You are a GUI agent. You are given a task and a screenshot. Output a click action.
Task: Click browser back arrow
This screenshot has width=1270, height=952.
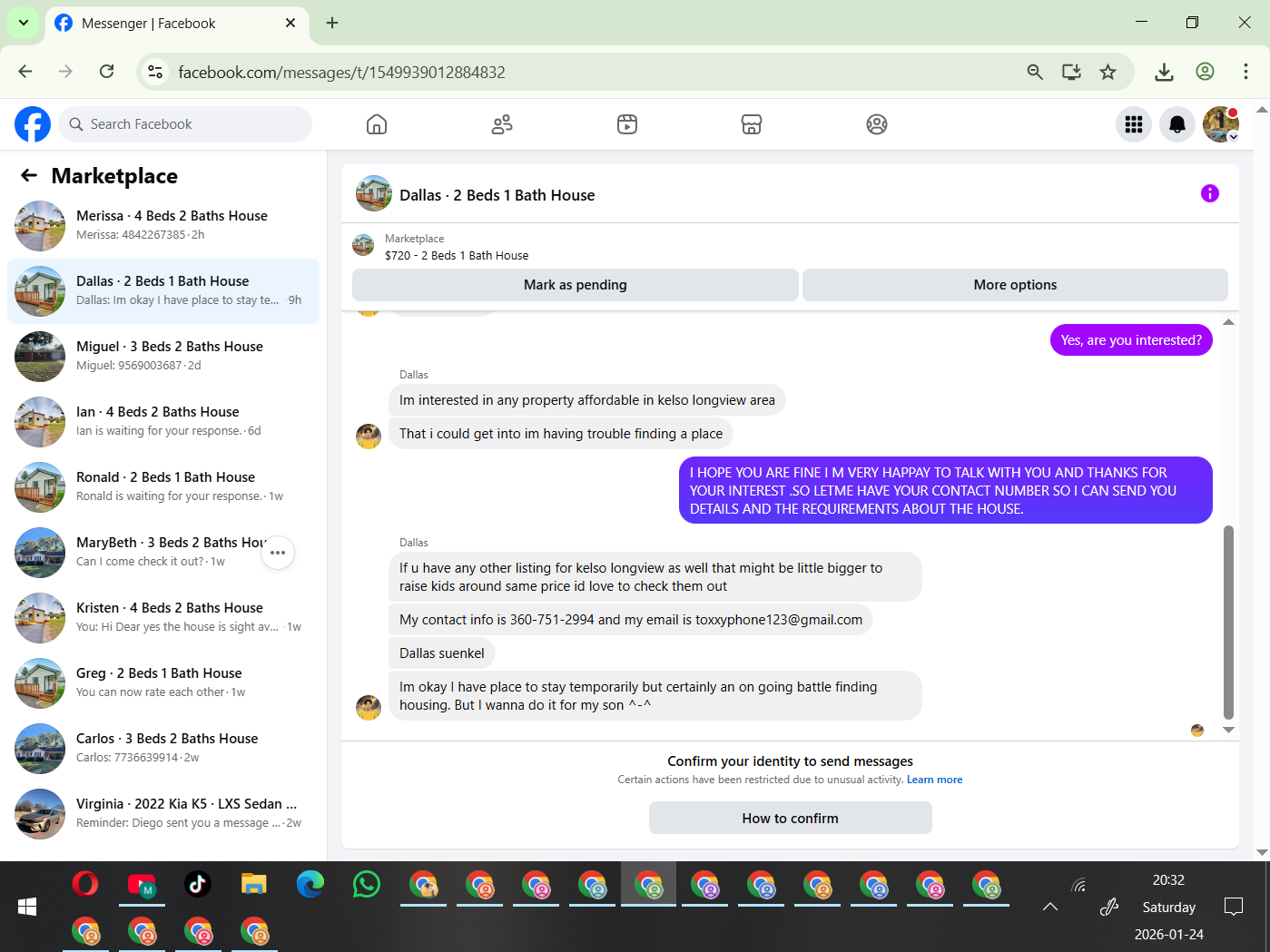(25, 72)
